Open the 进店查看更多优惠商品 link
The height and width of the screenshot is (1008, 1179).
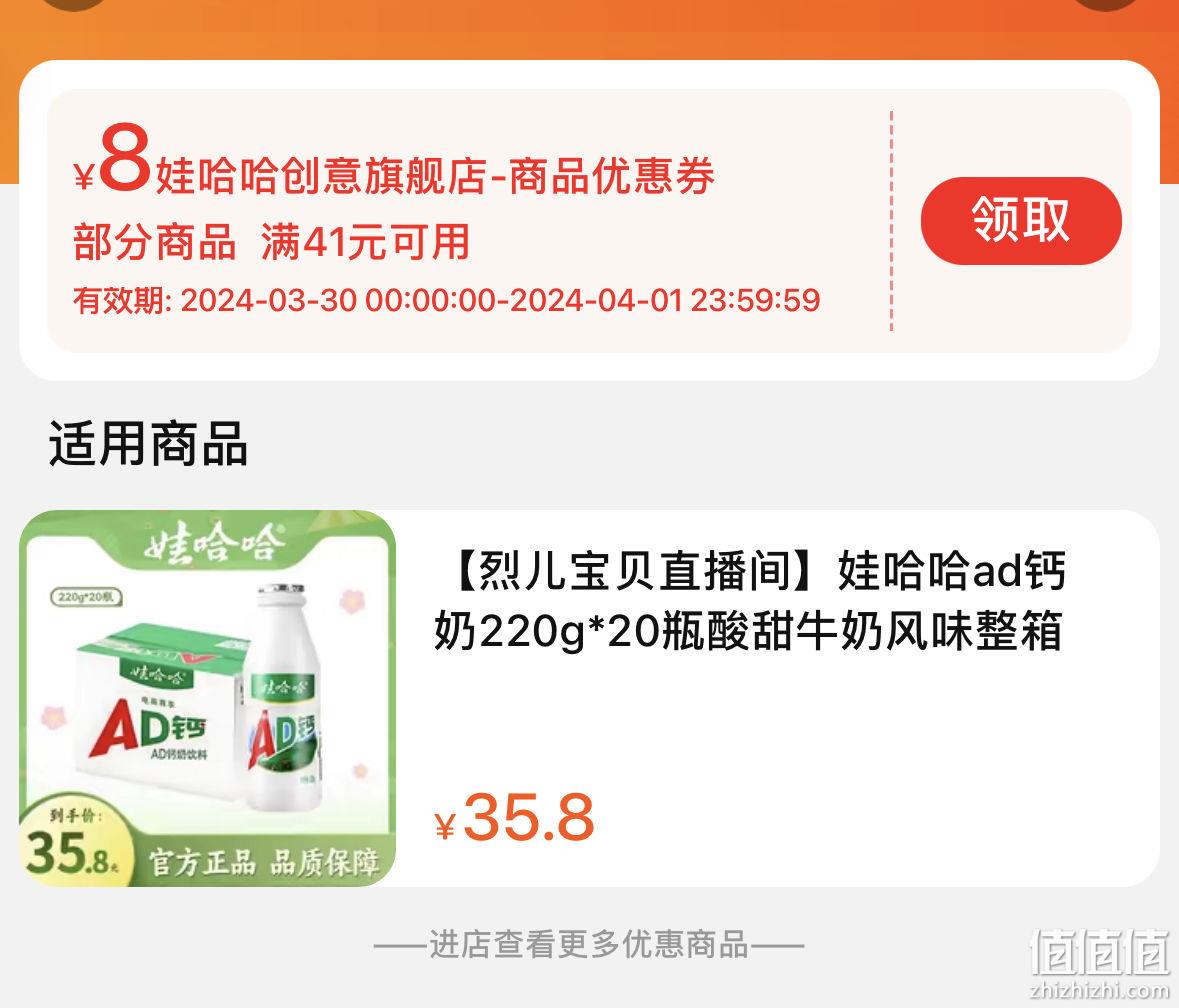point(589,944)
